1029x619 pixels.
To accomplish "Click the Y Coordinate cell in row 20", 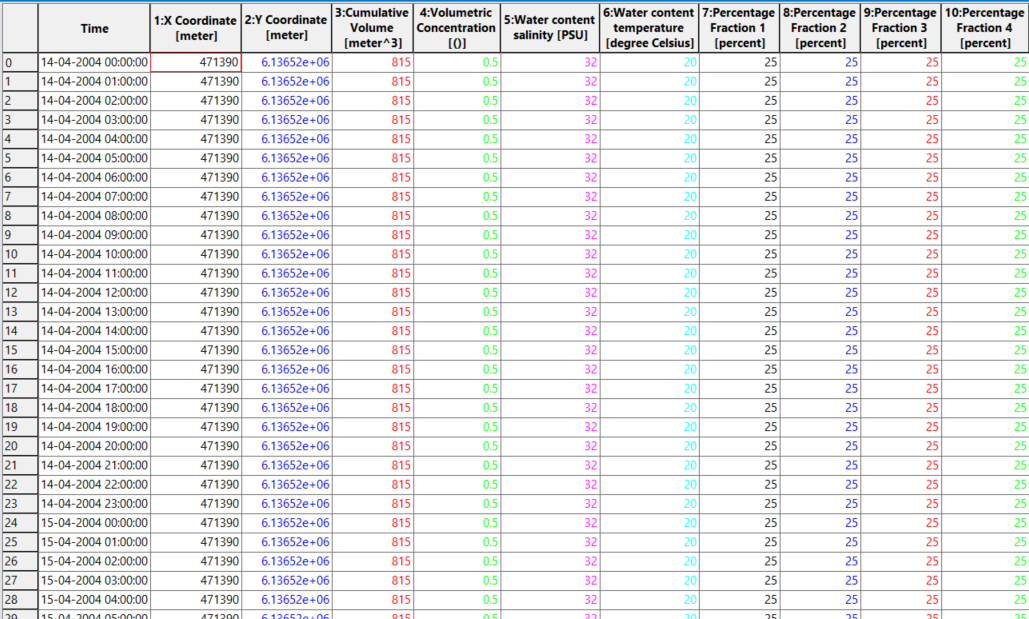I will 287,446.
